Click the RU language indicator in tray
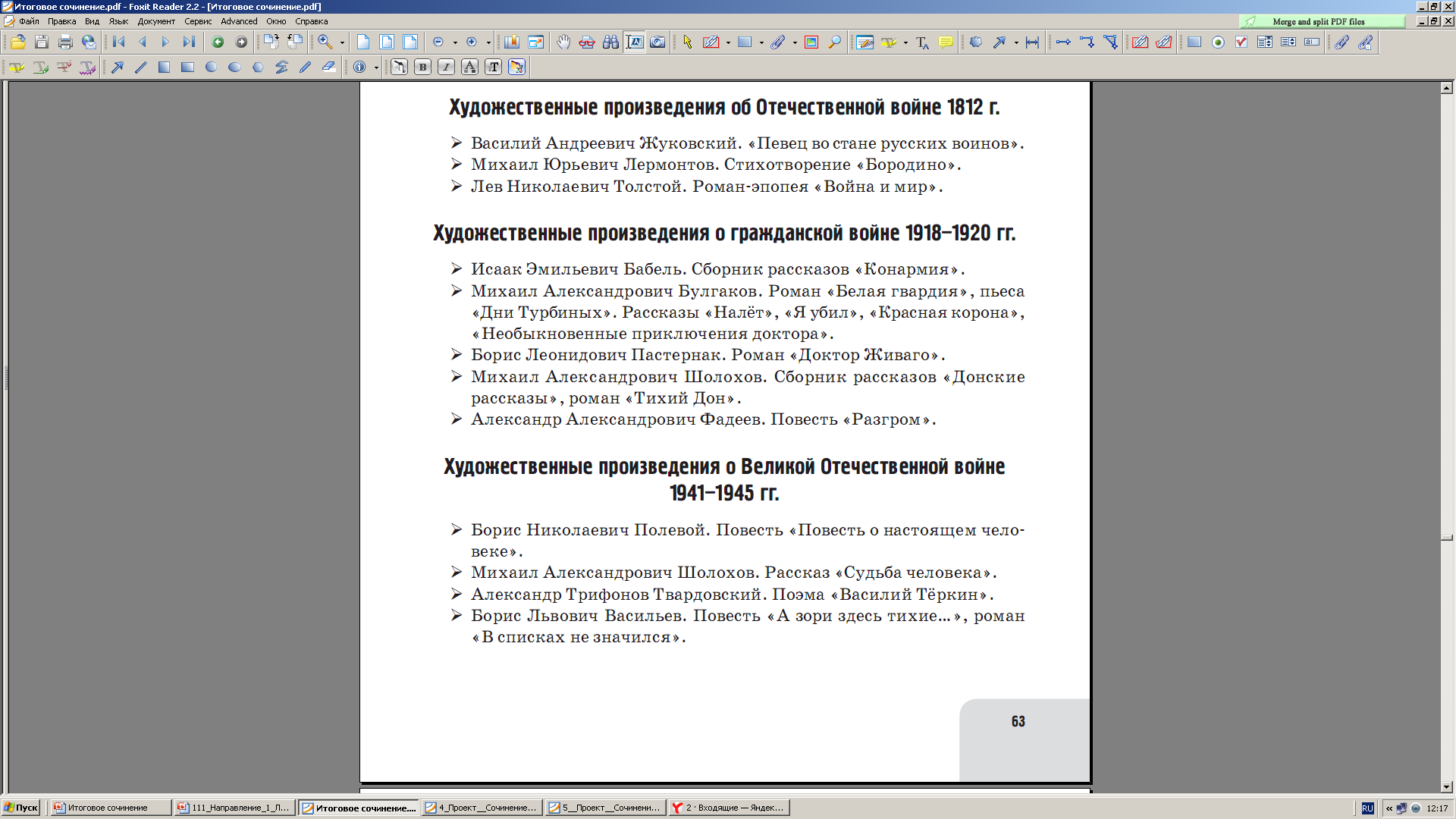Screen dimensions: 1456x819 [x=1367, y=808]
